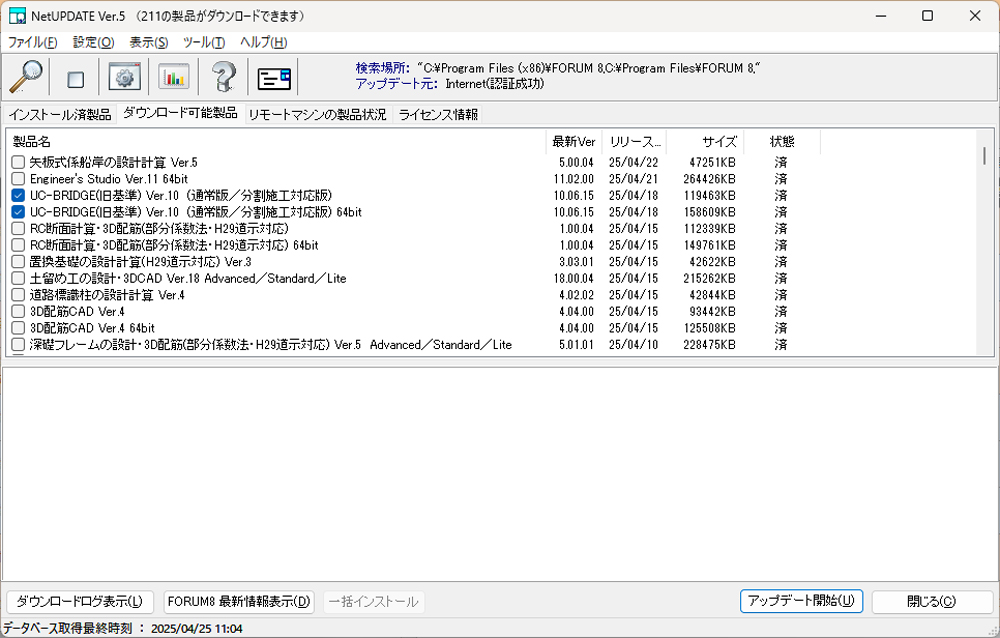Click release date 25/04/22
1000x638 pixels.
pyautogui.click(x=633, y=162)
